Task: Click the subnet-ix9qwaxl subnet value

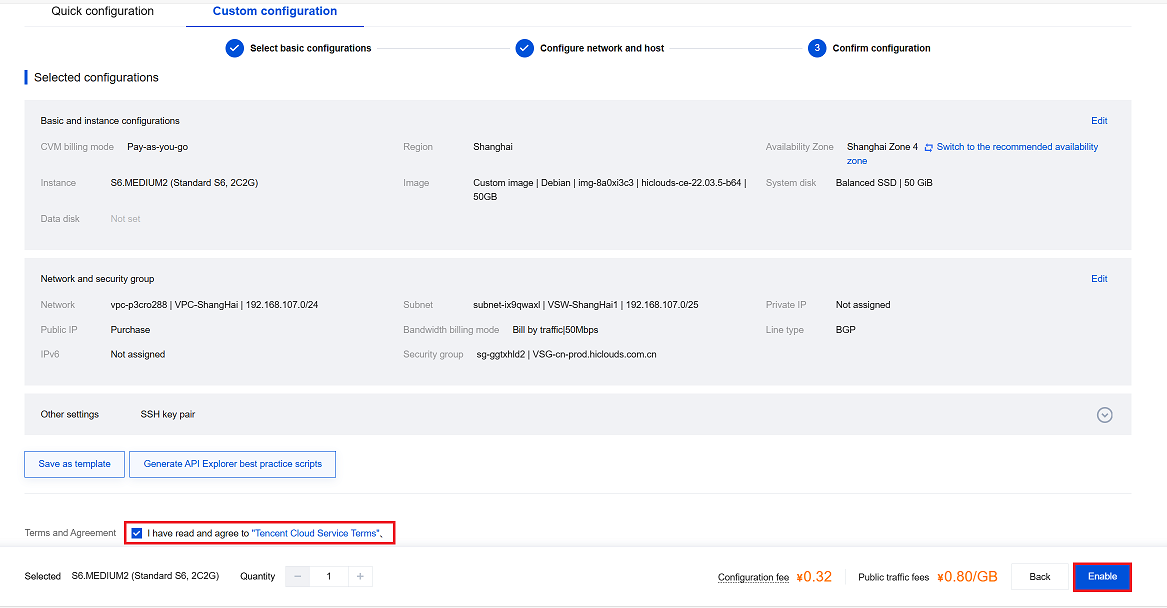Action: pyautogui.click(x=586, y=304)
